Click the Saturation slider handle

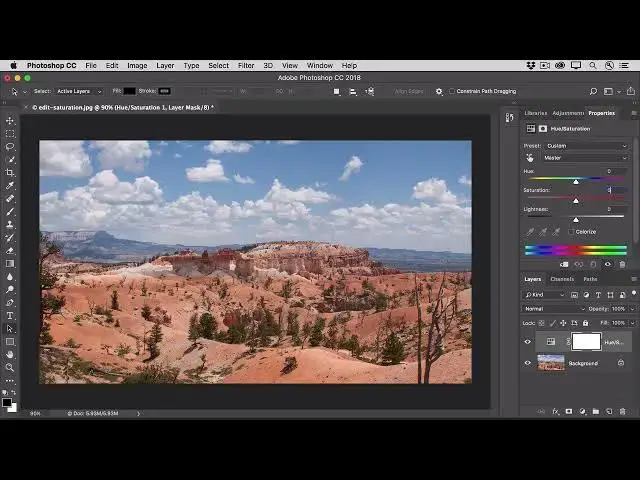576,201
